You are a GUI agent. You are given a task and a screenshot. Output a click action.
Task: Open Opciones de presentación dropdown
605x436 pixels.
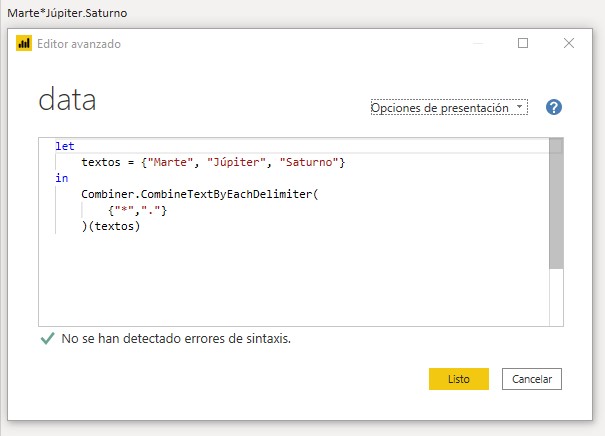(x=449, y=107)
